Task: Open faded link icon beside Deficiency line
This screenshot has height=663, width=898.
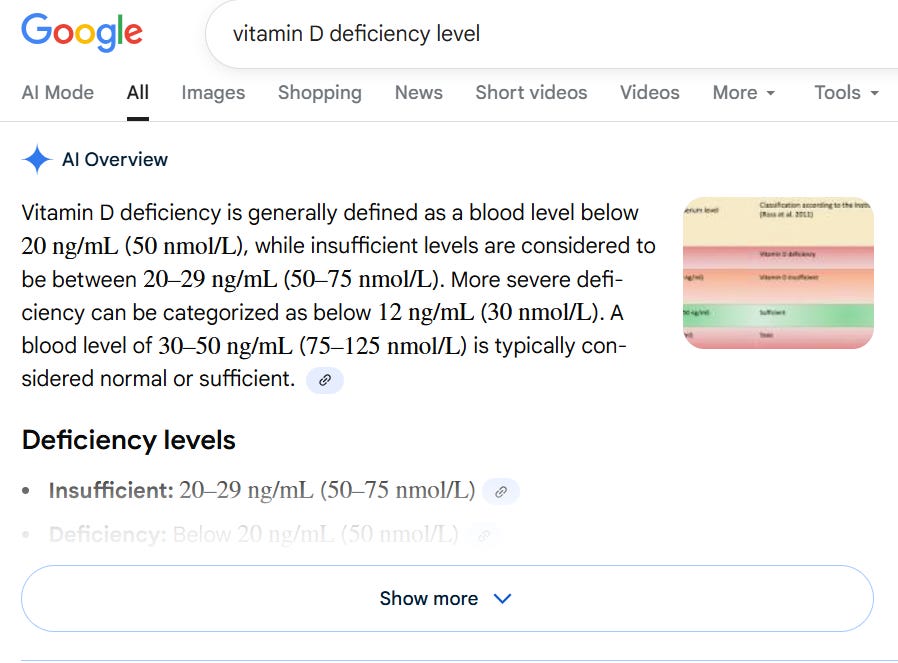Action: tap(485, 535)
